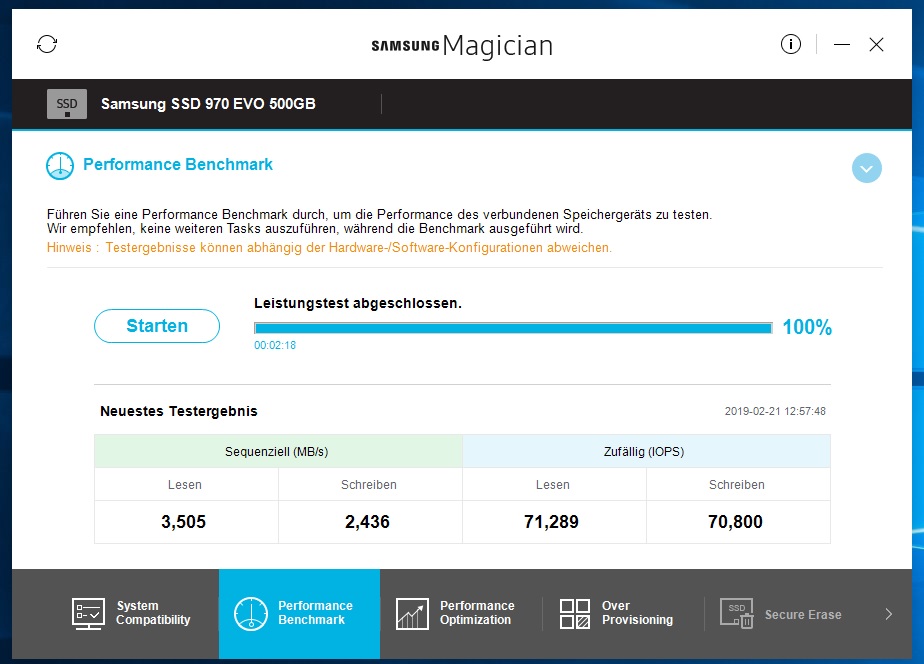Collapse the Performance Benchmark section chevron
The width and height of the screenshot is (924, 664).
click(866, 169)
